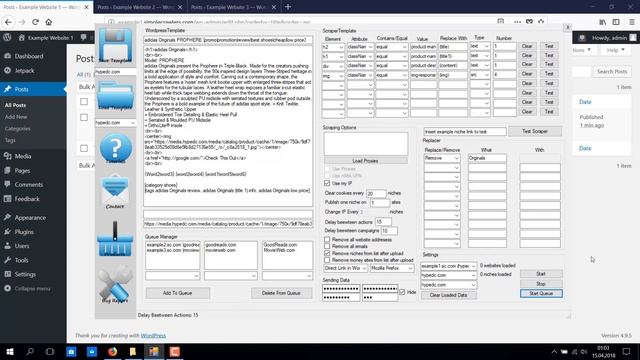Click the Load Proxies button
The height and width of the screenshot is (360, 640).
(365, 161)
